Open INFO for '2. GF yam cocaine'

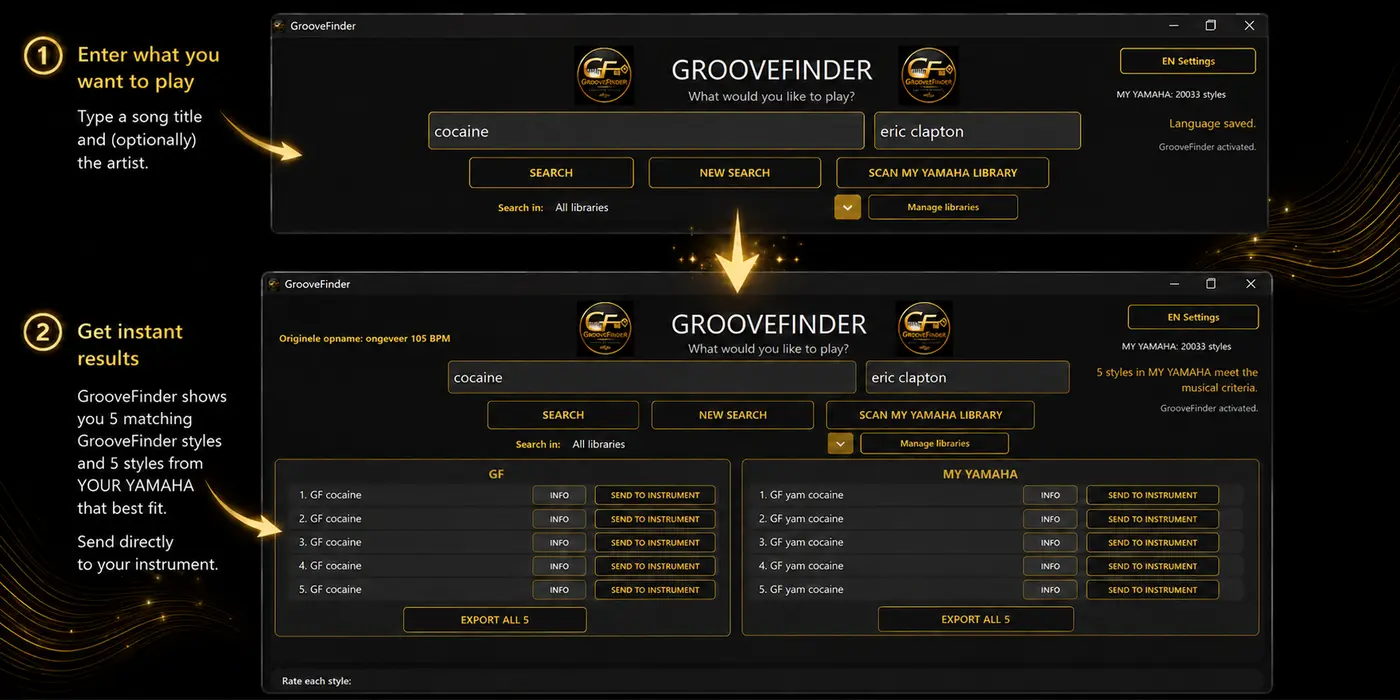click(1050, 519)
